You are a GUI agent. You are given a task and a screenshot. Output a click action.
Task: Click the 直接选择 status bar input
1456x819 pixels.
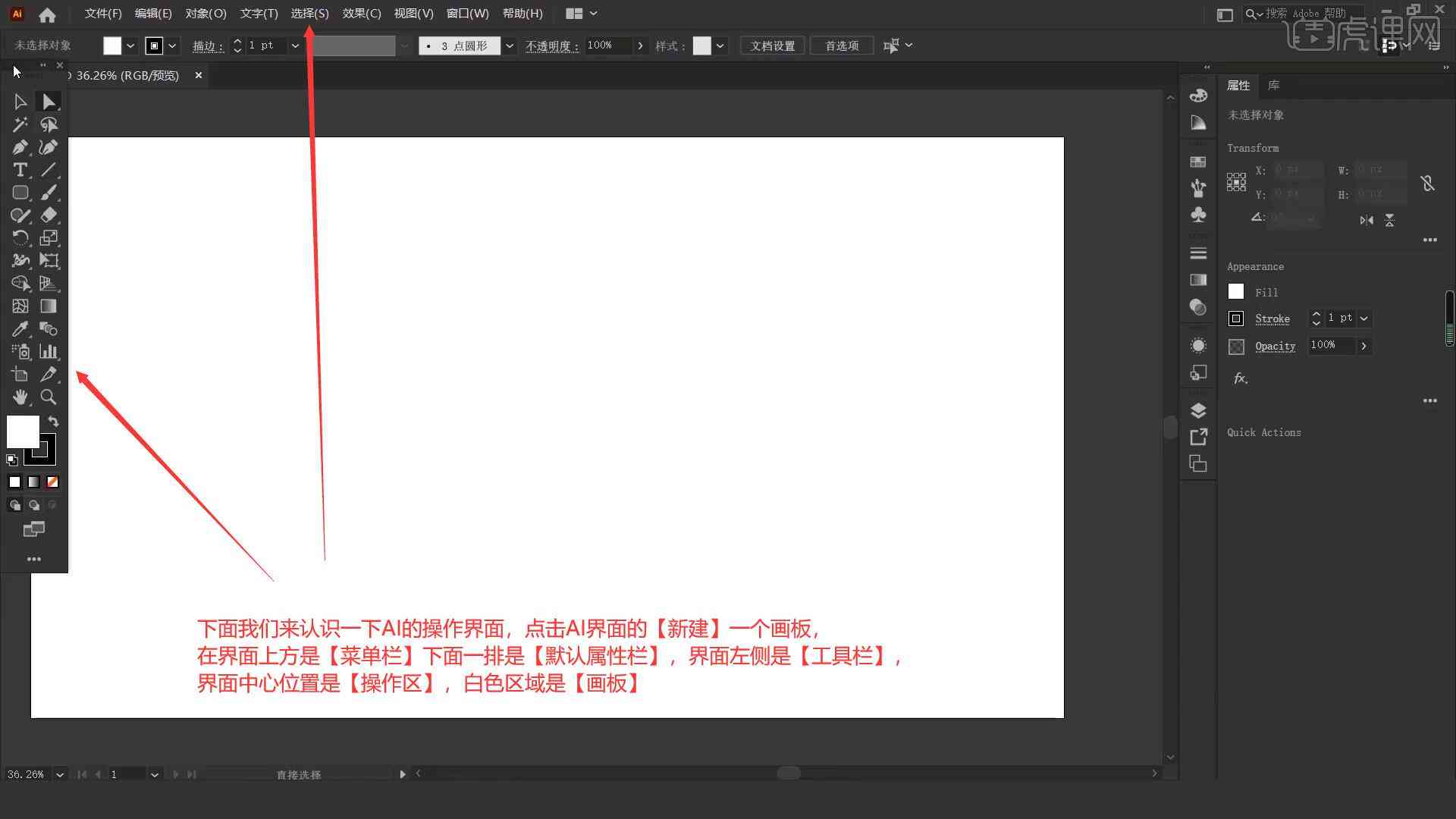pyautogui.click(x=298, y=773)
